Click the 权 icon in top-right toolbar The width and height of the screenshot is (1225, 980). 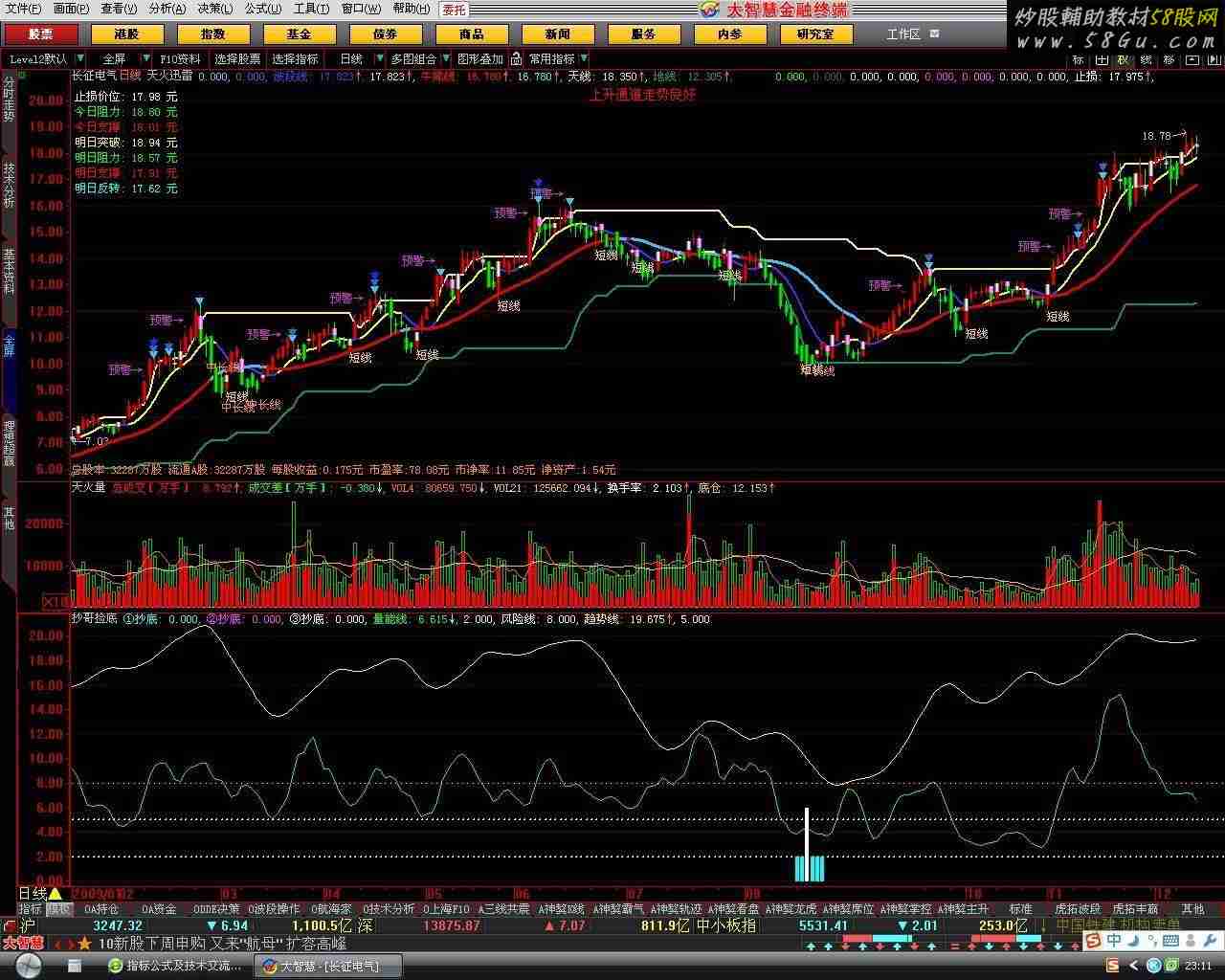point(1124,59)
